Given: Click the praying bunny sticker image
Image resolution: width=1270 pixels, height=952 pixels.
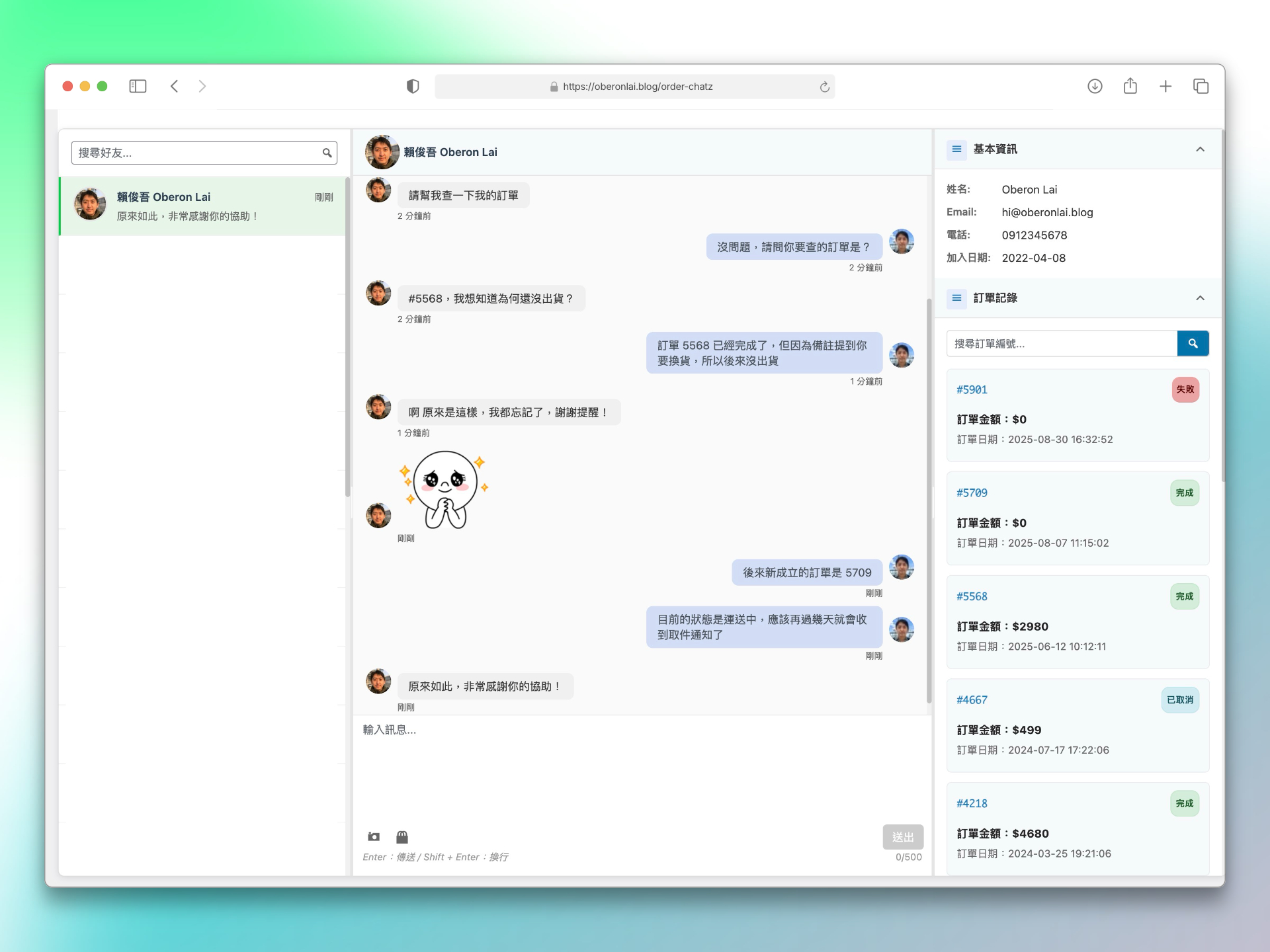Looking at the screenshot, I should 445,490.
